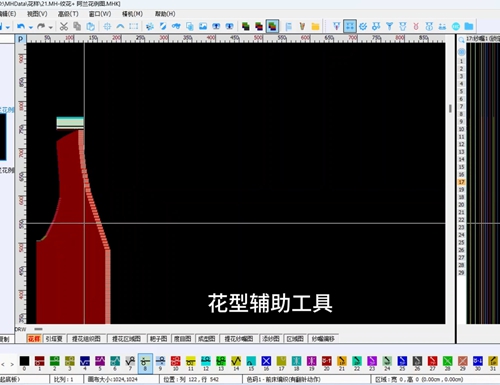
Task: Select the crosshair target tool icon
Action: pyautogui.click(x=107, y=26)
